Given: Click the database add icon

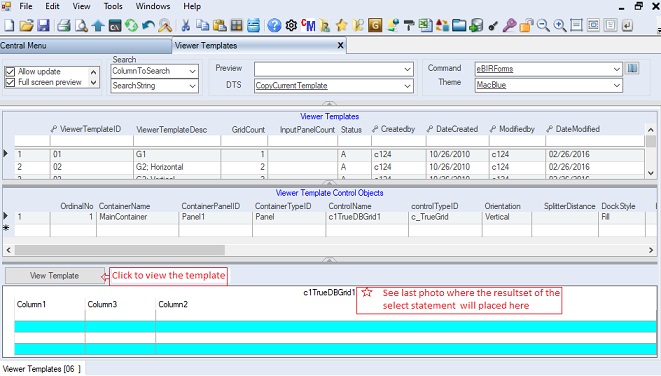Looking at the screenshot, I should pyautogui.click(x=476, y=26).
